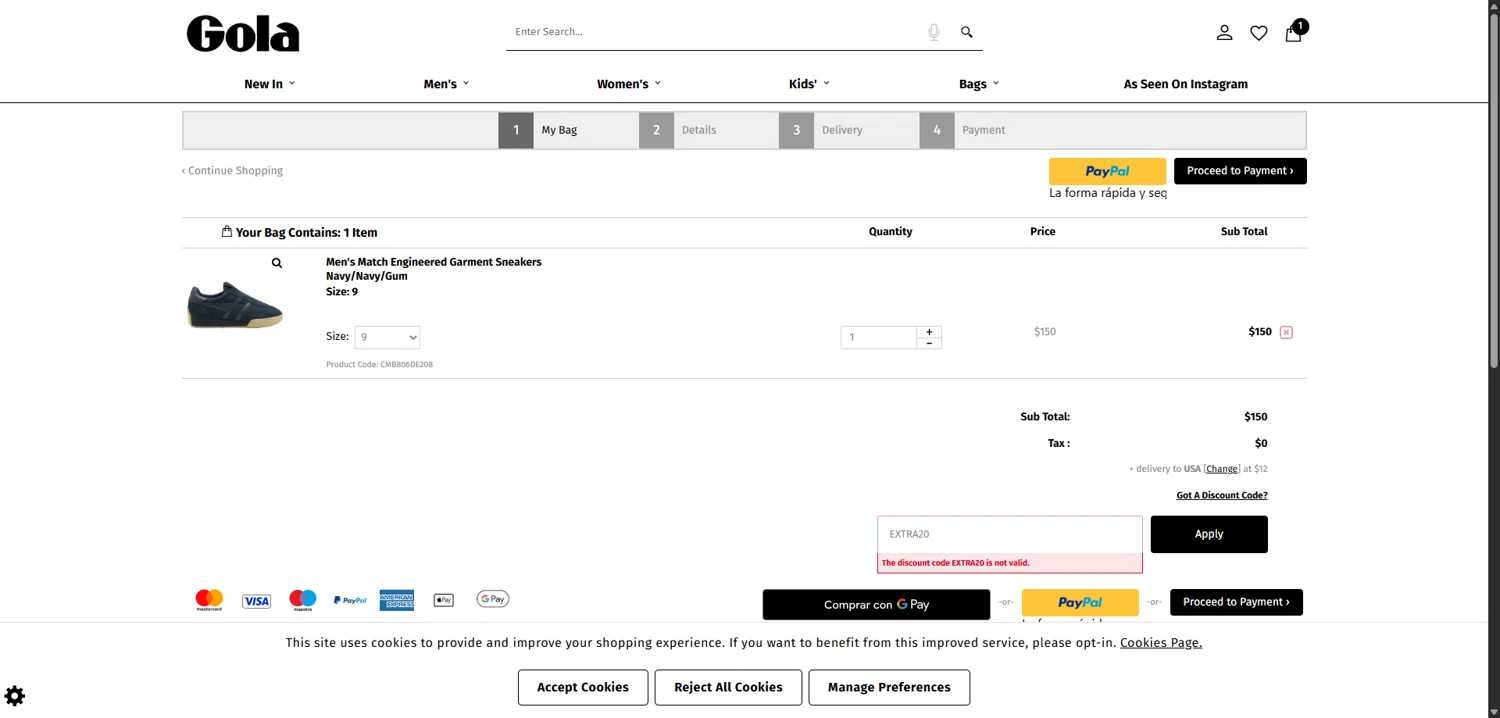Open the wishlist heart icon

pos(1259,33)
